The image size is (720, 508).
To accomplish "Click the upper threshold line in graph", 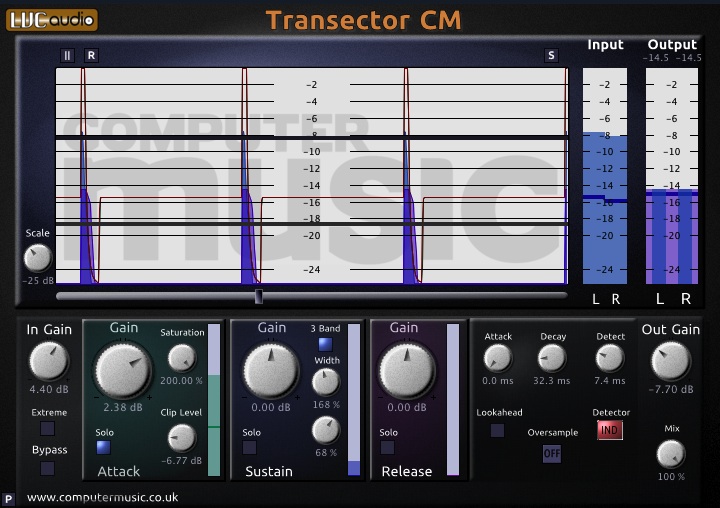I will pyautogui.click(x=312, y=137).
